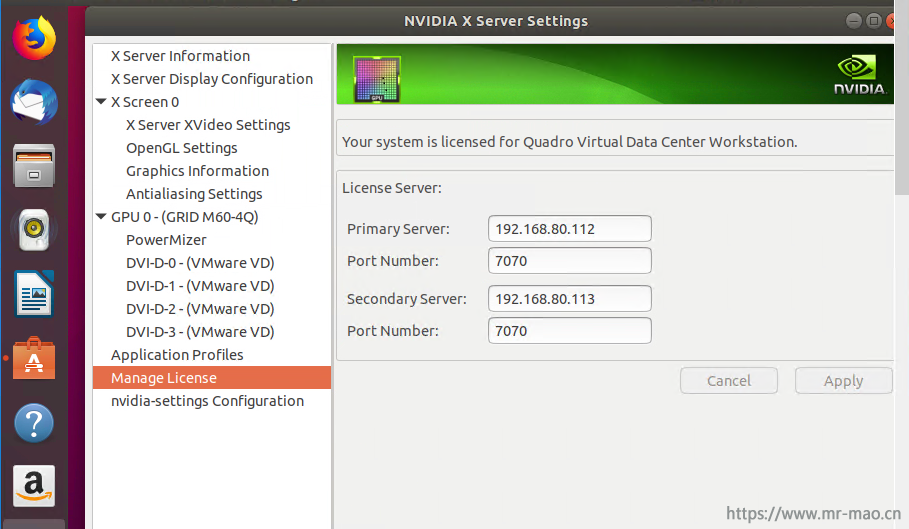
Task: Select DVI-D-1 - (VMware VD)
Action: (x=200, y=286)
